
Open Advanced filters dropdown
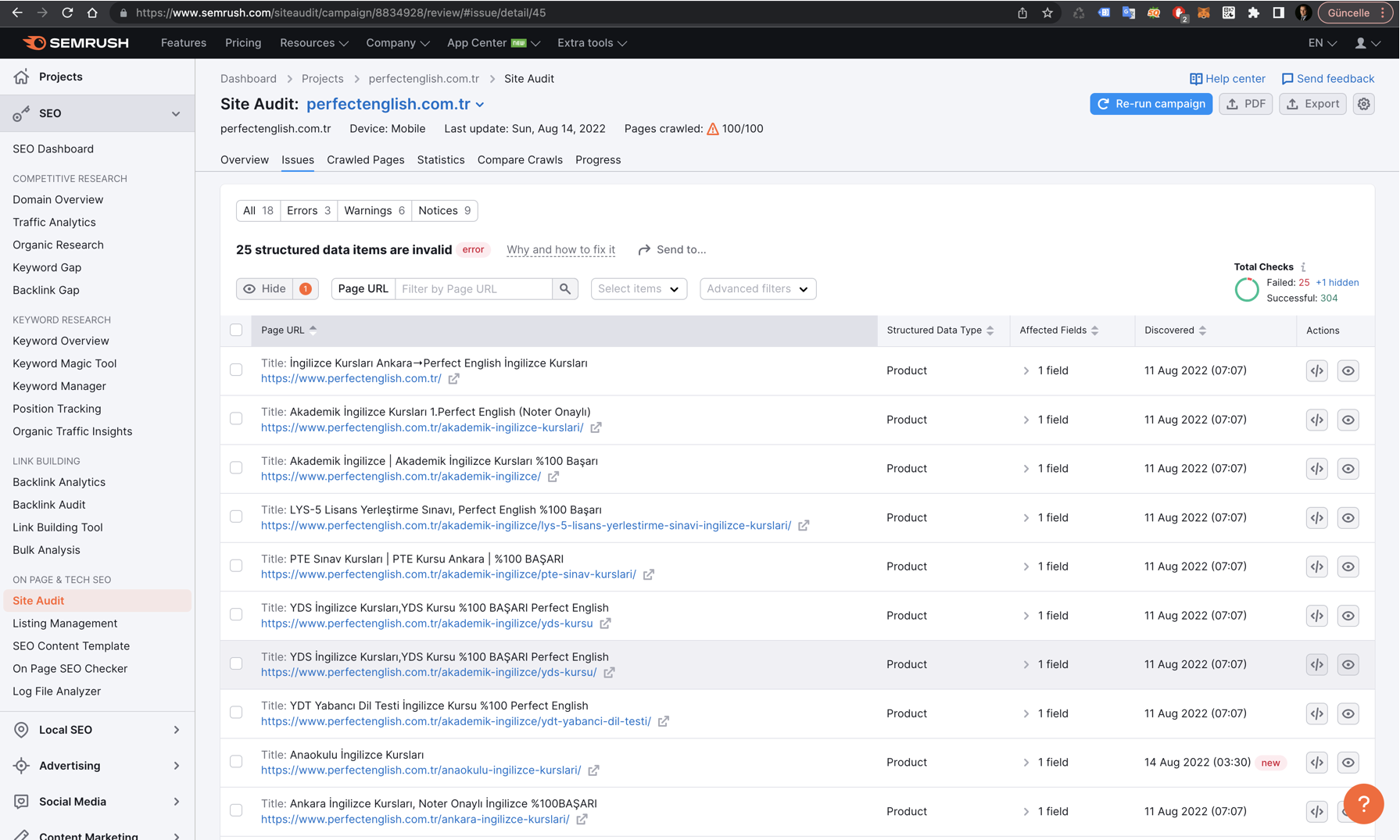coord(757,289)
